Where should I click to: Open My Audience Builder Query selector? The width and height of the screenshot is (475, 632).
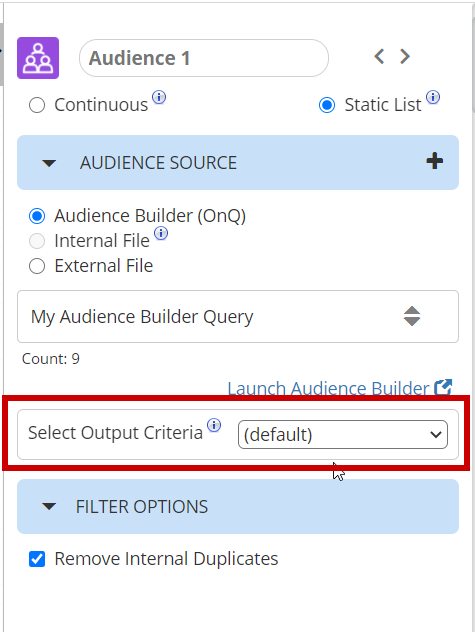[238, 316]
